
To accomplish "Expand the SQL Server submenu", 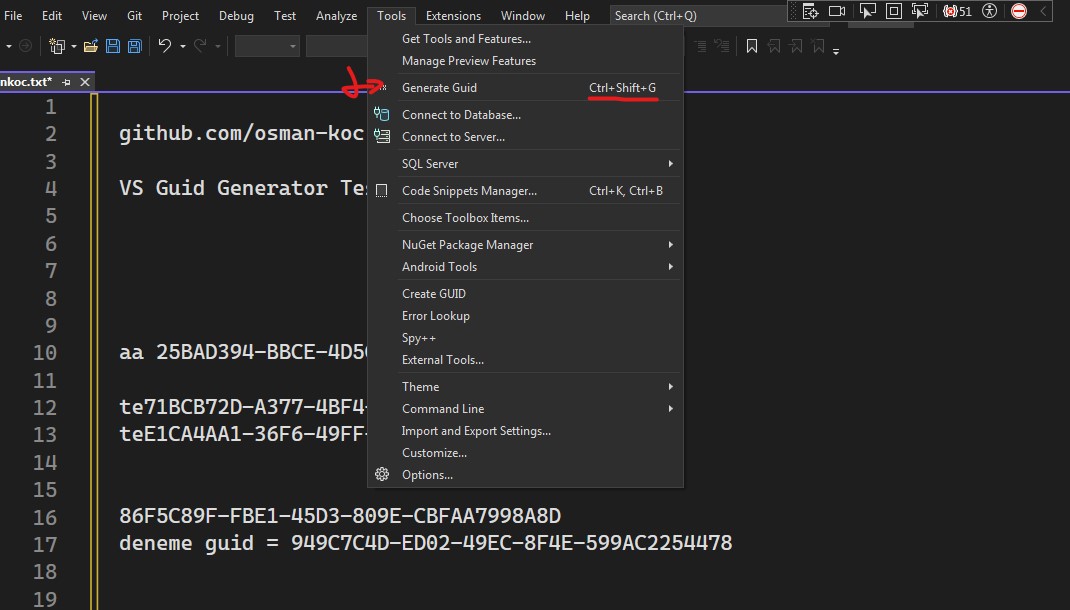I will click(x=670, y=164).
